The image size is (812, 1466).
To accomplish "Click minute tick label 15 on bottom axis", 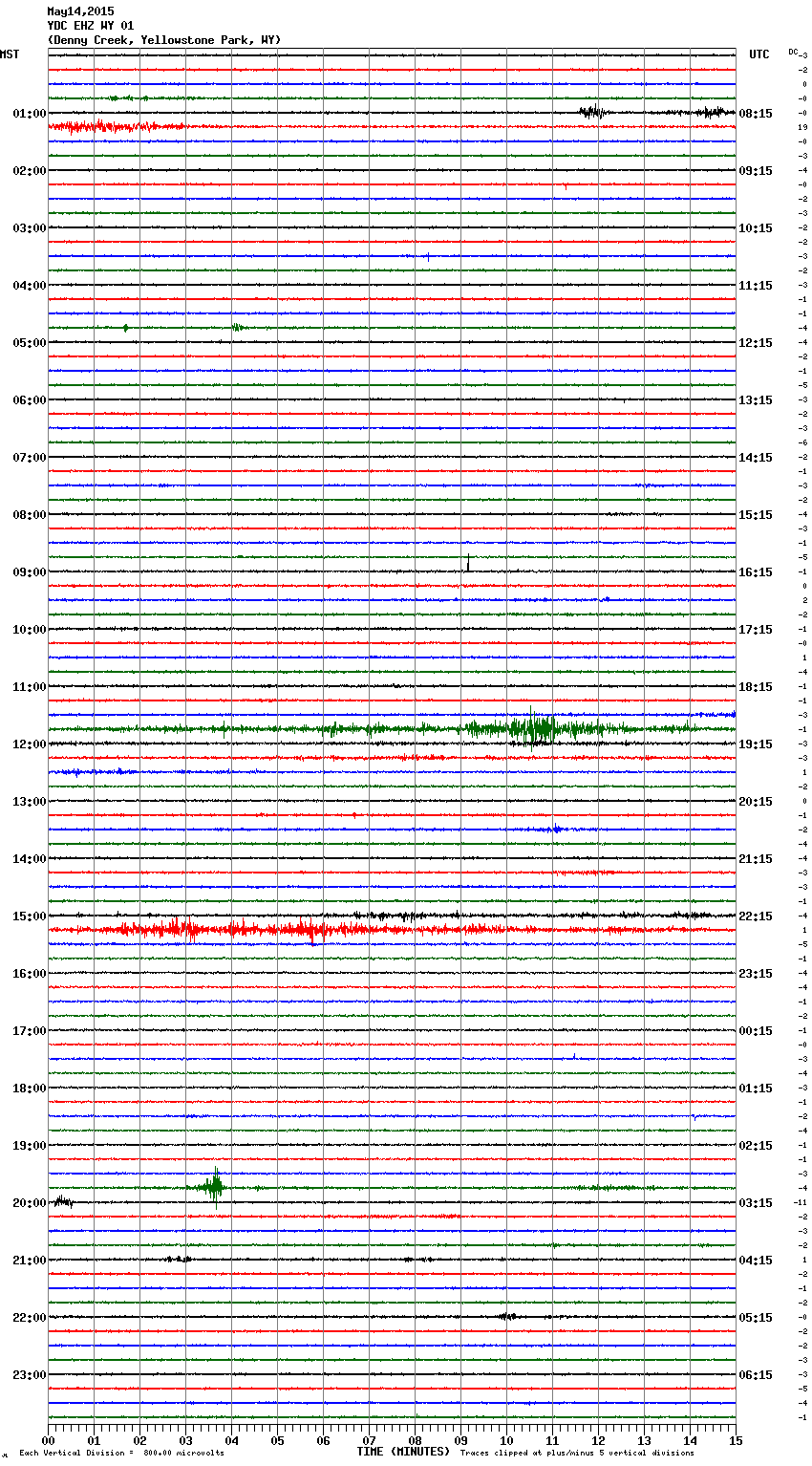I will 736,1440.
